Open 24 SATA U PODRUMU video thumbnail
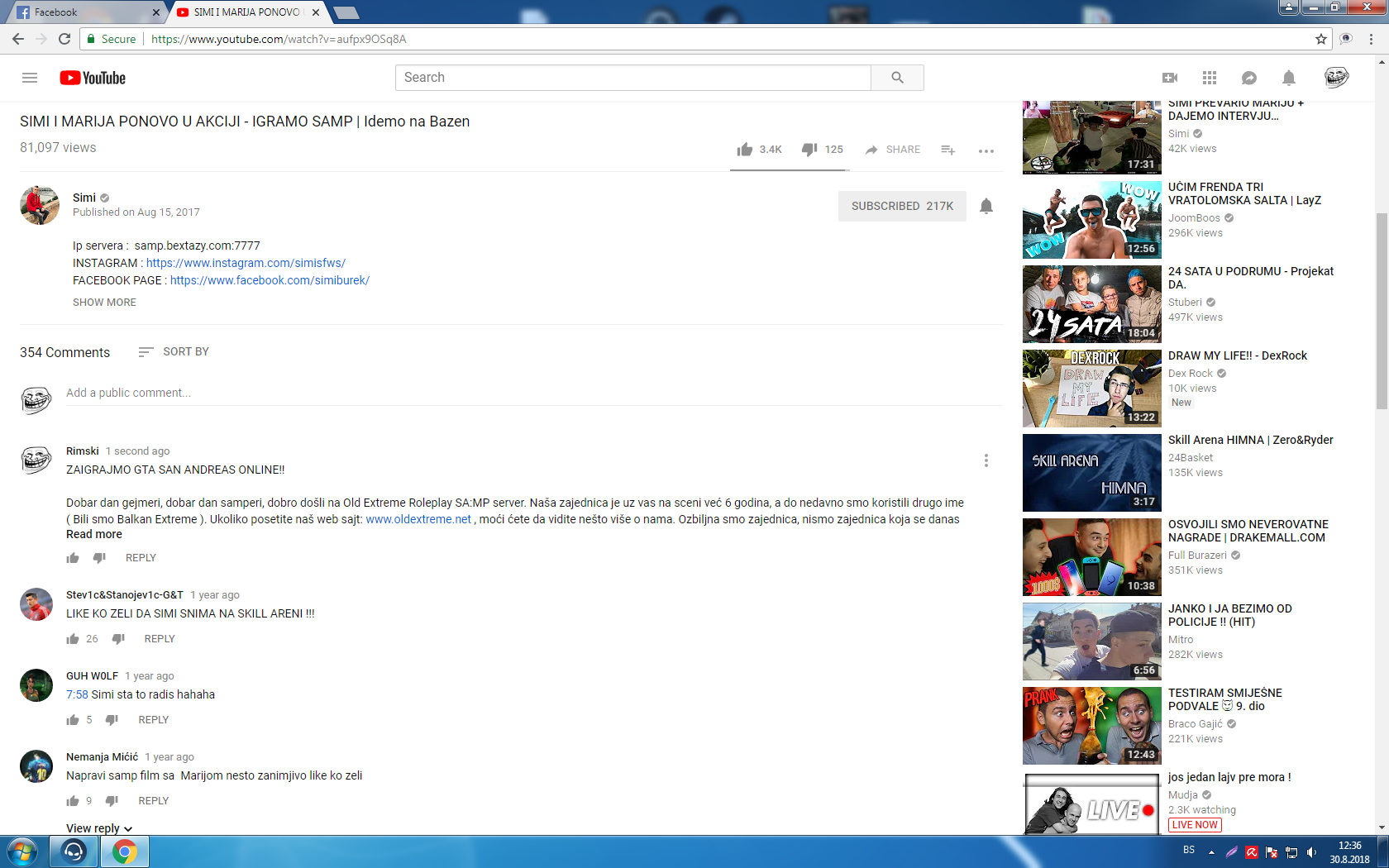1389x868 pixels. point(1092,304)
